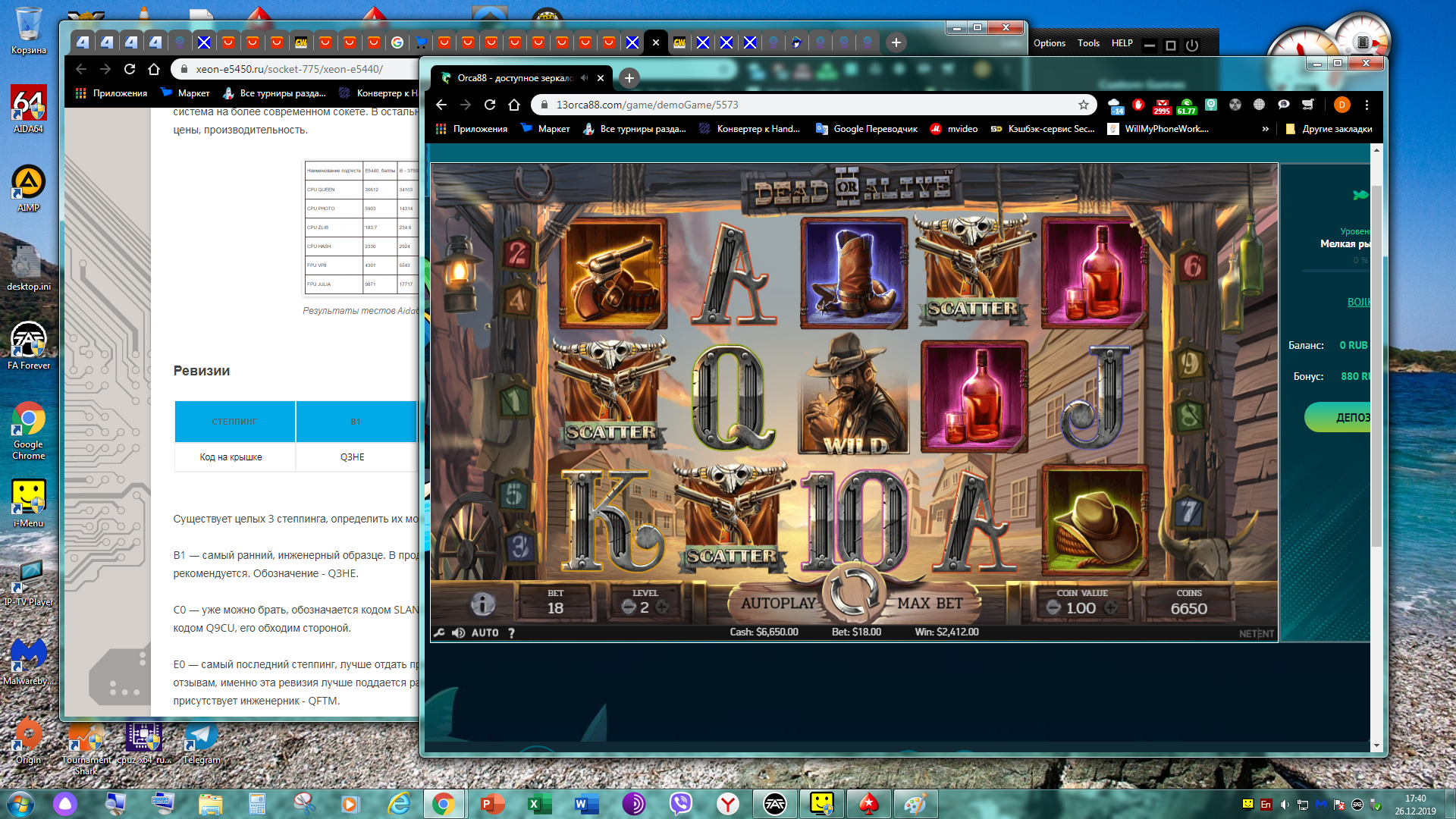Image resolution: width=1456 pixels, height=819 pixels.
Task: Select the Orca88 browser tab
Action: pos(522,77)
